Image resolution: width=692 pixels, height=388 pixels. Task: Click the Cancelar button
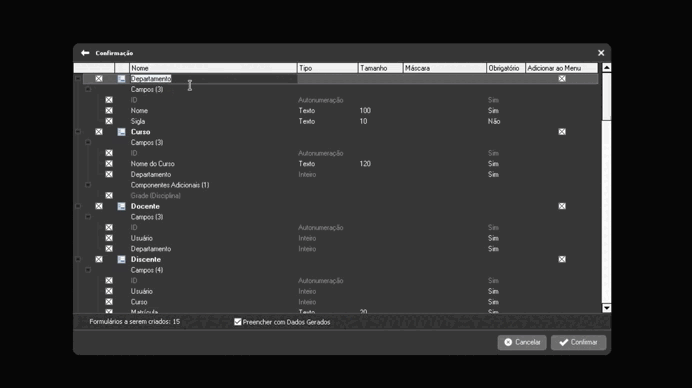click(522, 343)
